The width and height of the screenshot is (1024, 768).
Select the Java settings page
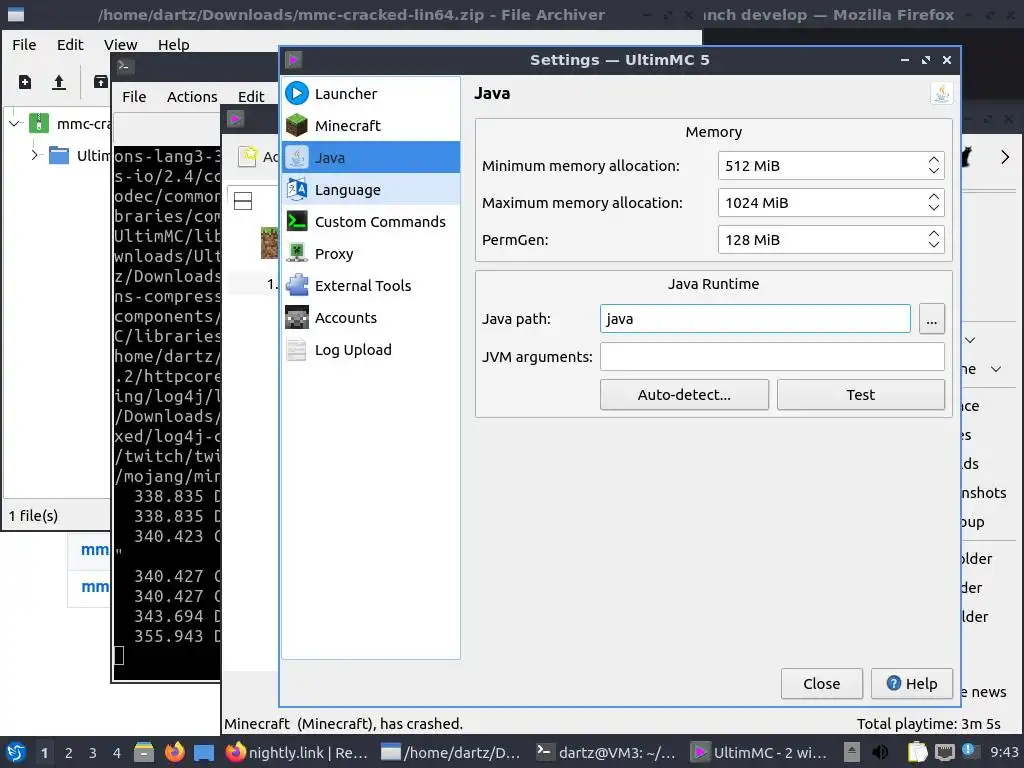point(370,157)
